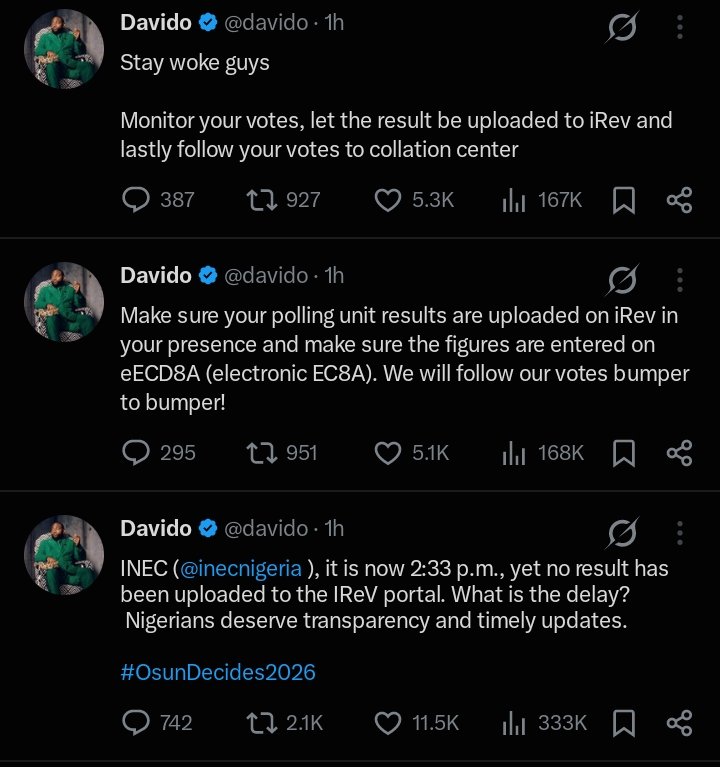Open the @davido handle on second tweet
Viewport: 720px width, 767px height.
pyautogui.click(x=266, y=275)
